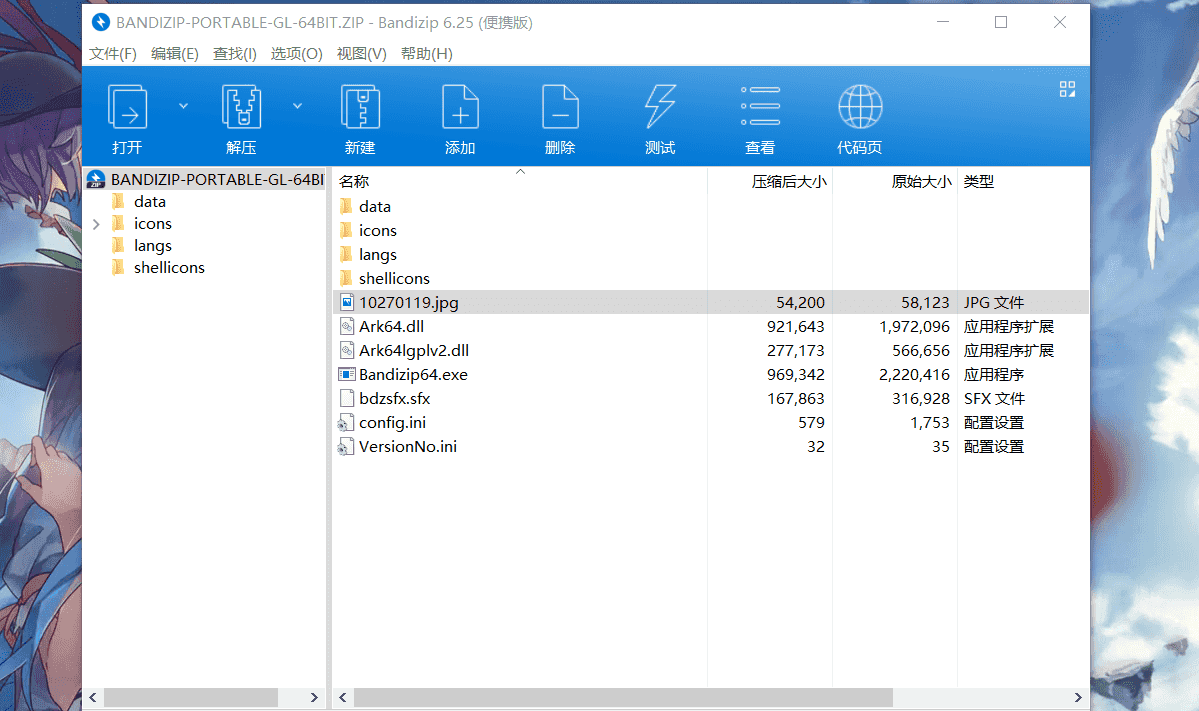Viewport: 1199px width, 711px height.
Task: Select the shellicons folder in left tree
Action: [169, 268]
